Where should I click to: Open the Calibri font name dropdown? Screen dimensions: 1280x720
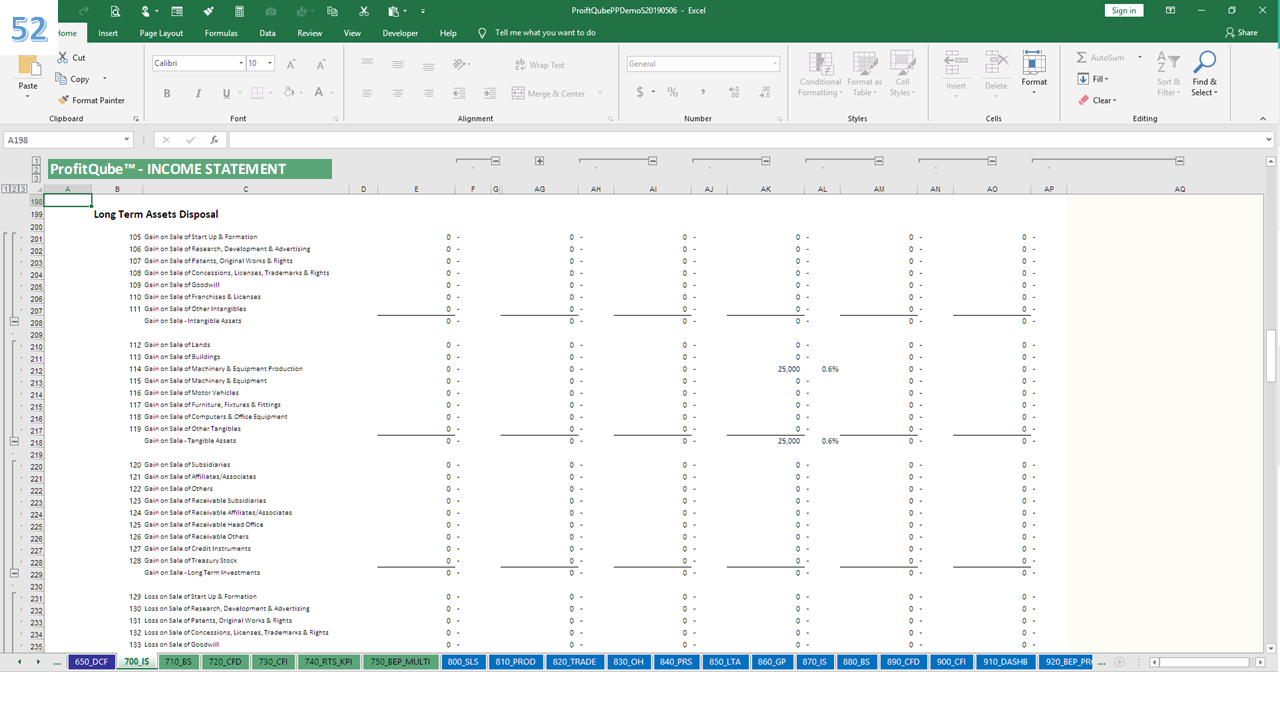click(241, 64)
